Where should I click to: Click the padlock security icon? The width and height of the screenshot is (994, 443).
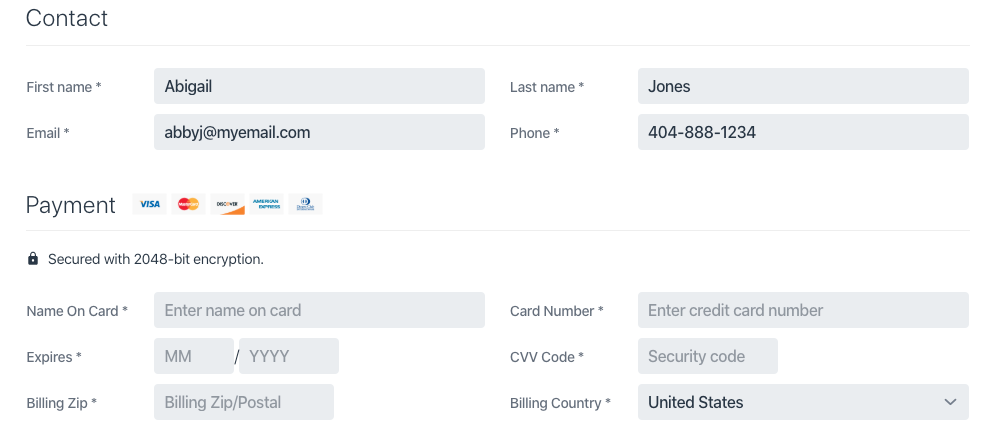pos(33,259)
